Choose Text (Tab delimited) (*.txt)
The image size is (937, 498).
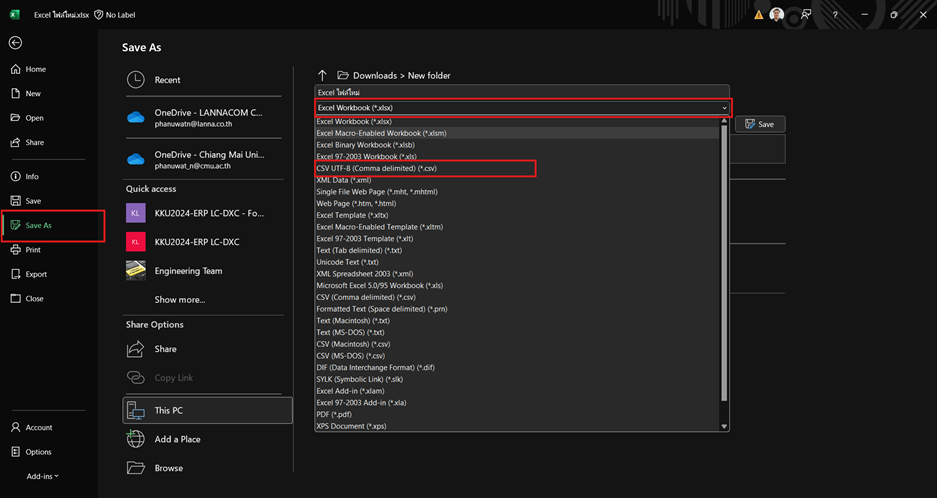click(518, 250)
